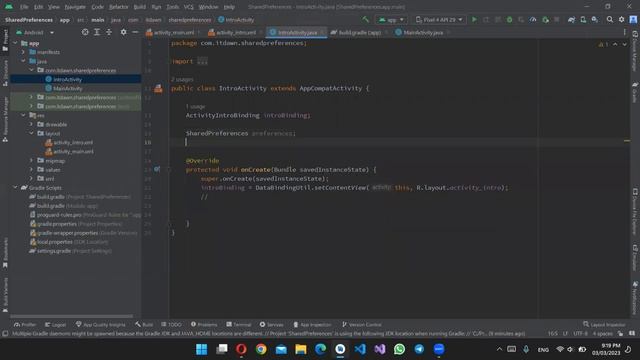Open the File menu
The height and width of the screenshot is (360, 640).
point(24,7)
